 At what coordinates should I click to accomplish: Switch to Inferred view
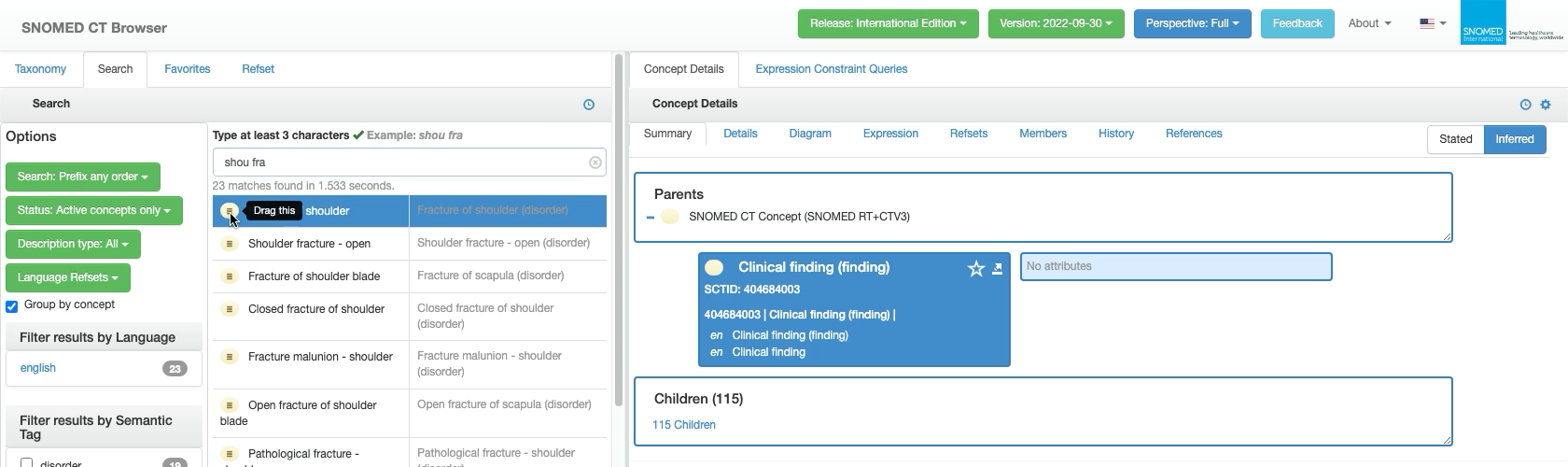tap(1514, 139)
